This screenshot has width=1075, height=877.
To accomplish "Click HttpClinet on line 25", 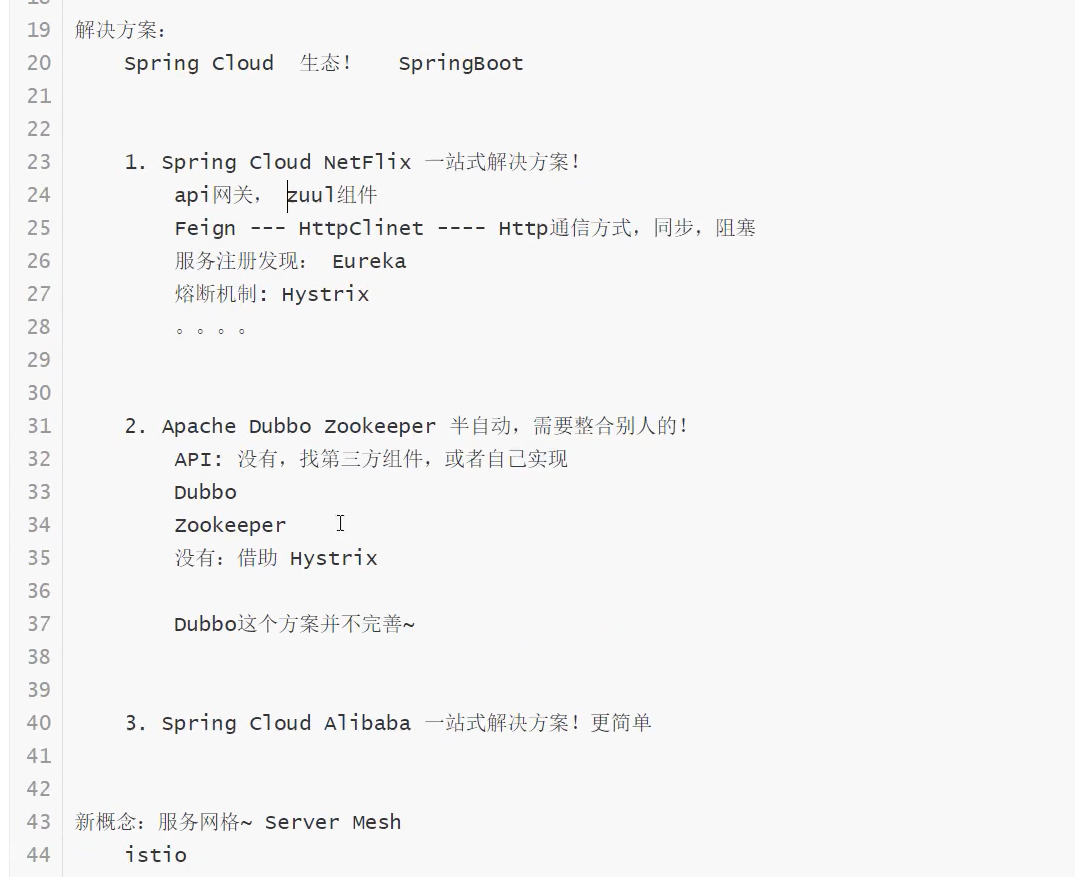I will [360, 229].
